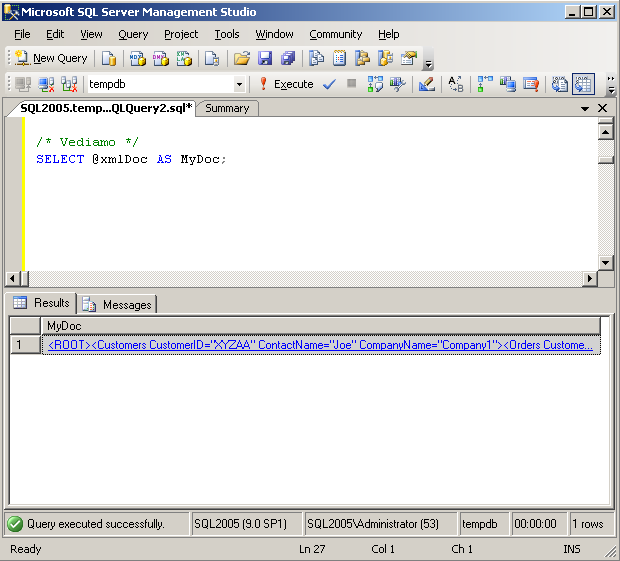
Task: Open the XML link starting with <ROOT><Customers
Action: click(x=320, y=345)
